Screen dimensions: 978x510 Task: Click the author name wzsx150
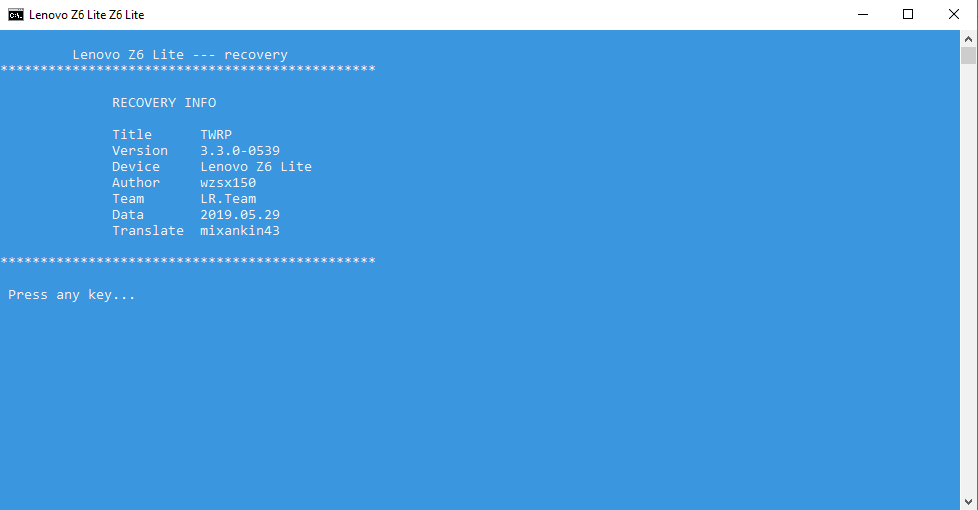228,183
